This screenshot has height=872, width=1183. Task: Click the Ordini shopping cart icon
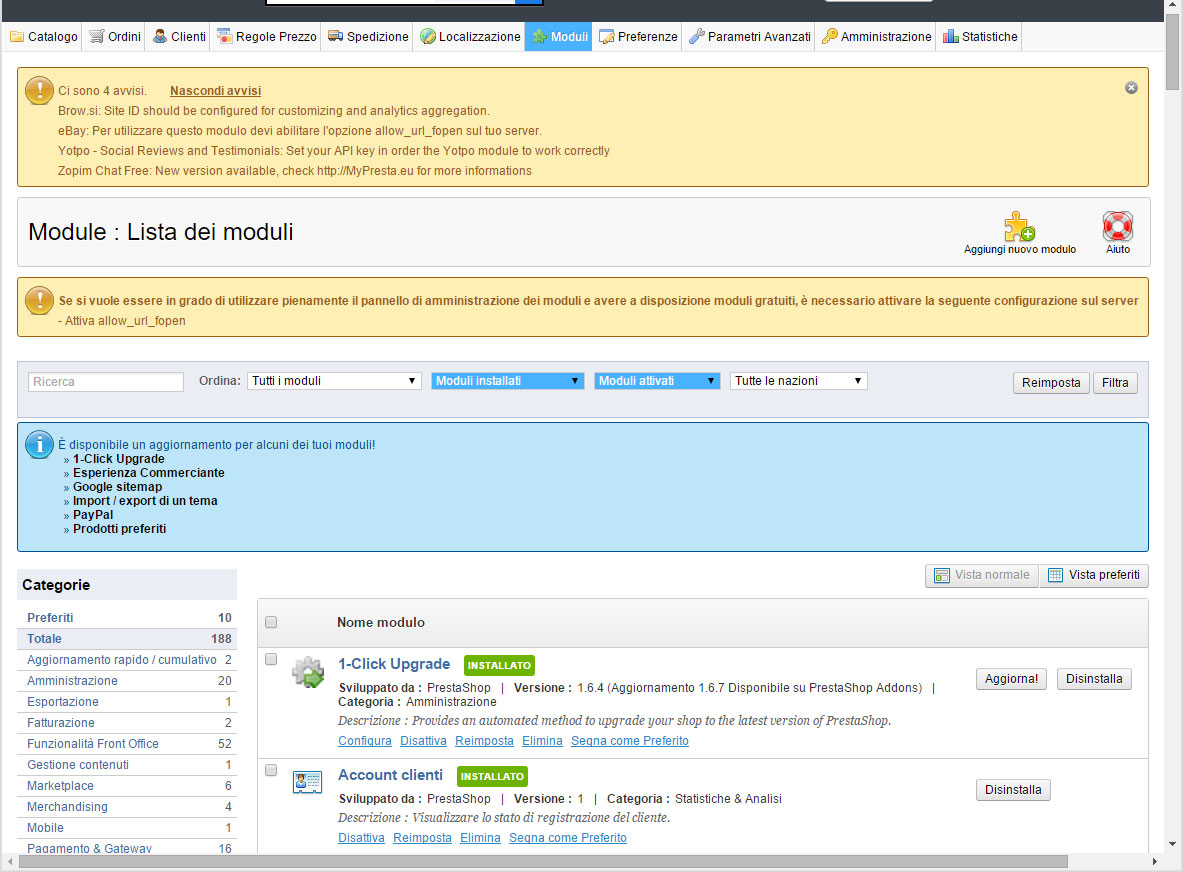pos(97,37)
